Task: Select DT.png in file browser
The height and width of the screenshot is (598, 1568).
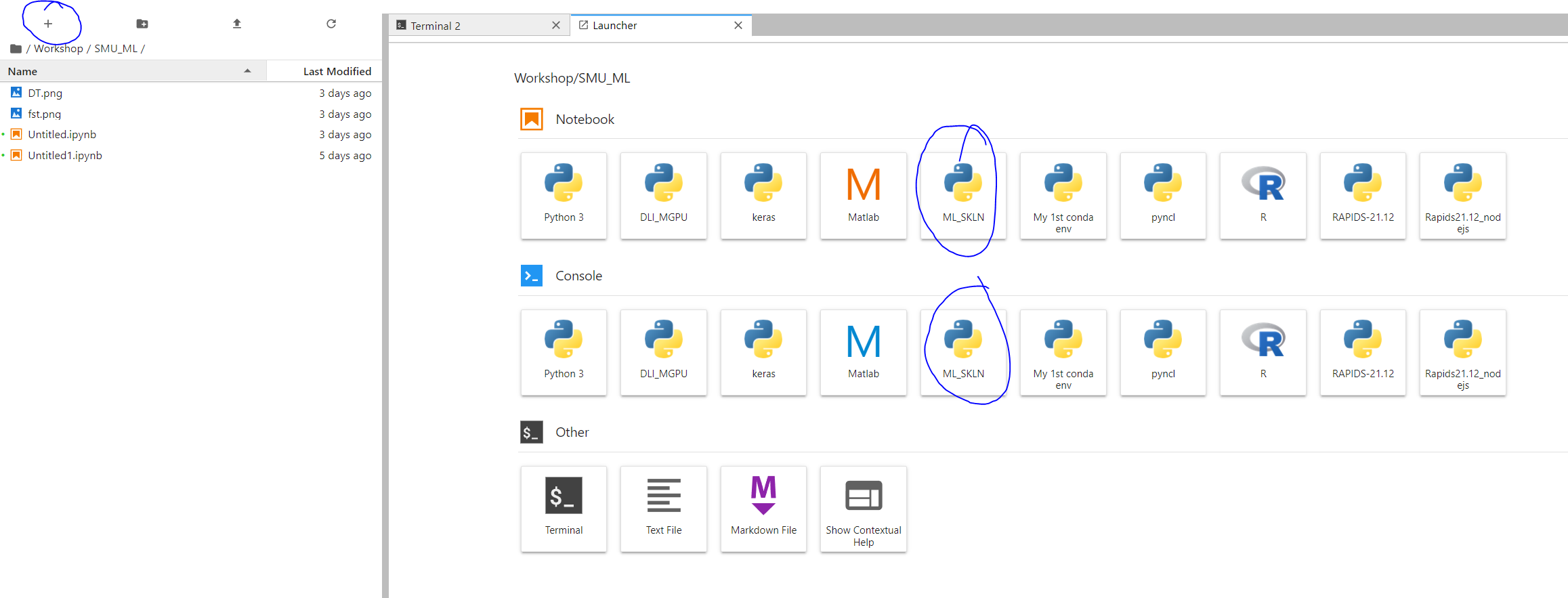Action: [191, 93]
